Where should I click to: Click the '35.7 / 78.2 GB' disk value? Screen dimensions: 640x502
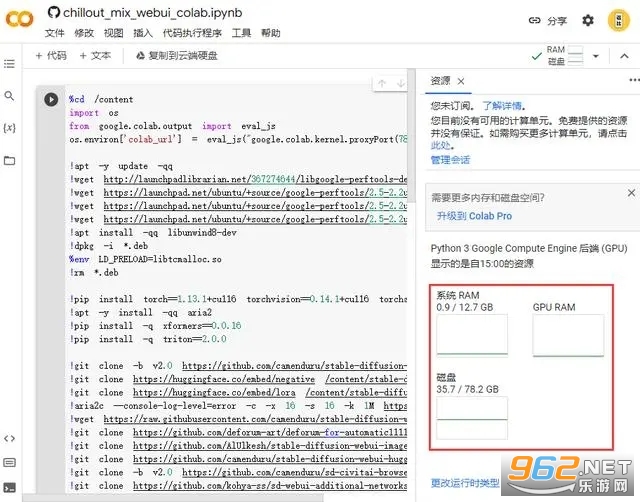[x=467, y=389]
